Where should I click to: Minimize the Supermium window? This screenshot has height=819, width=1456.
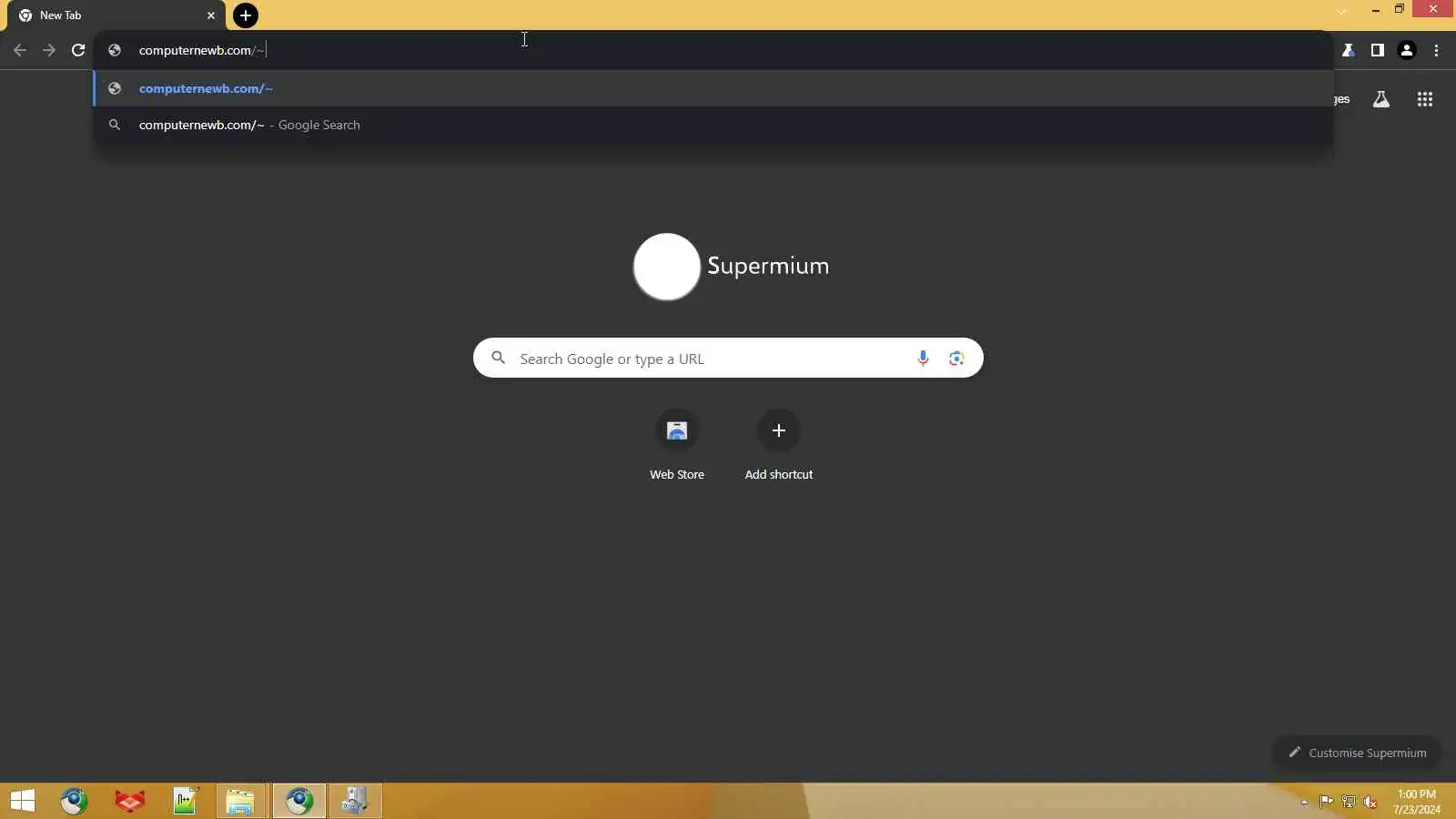tap(1375, 10)
